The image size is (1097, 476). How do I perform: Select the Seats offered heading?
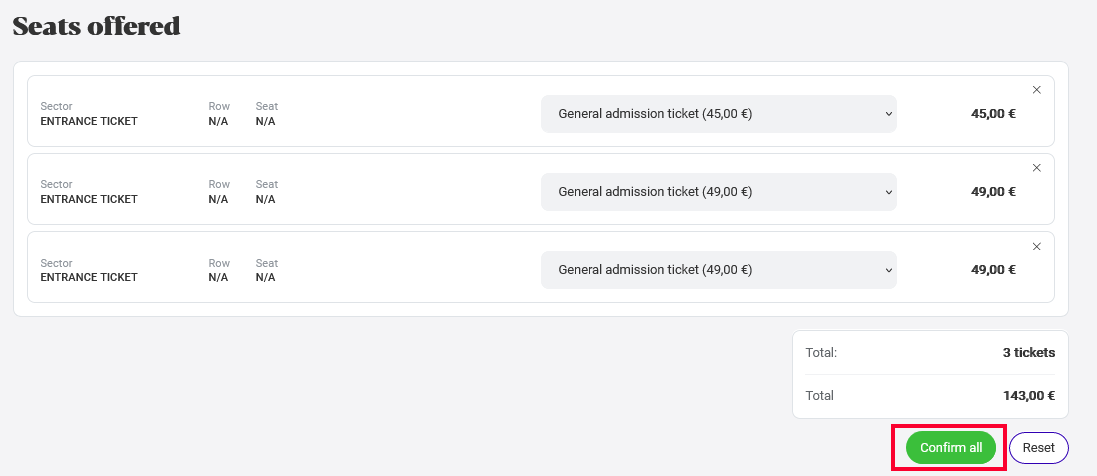pos(97,26)
